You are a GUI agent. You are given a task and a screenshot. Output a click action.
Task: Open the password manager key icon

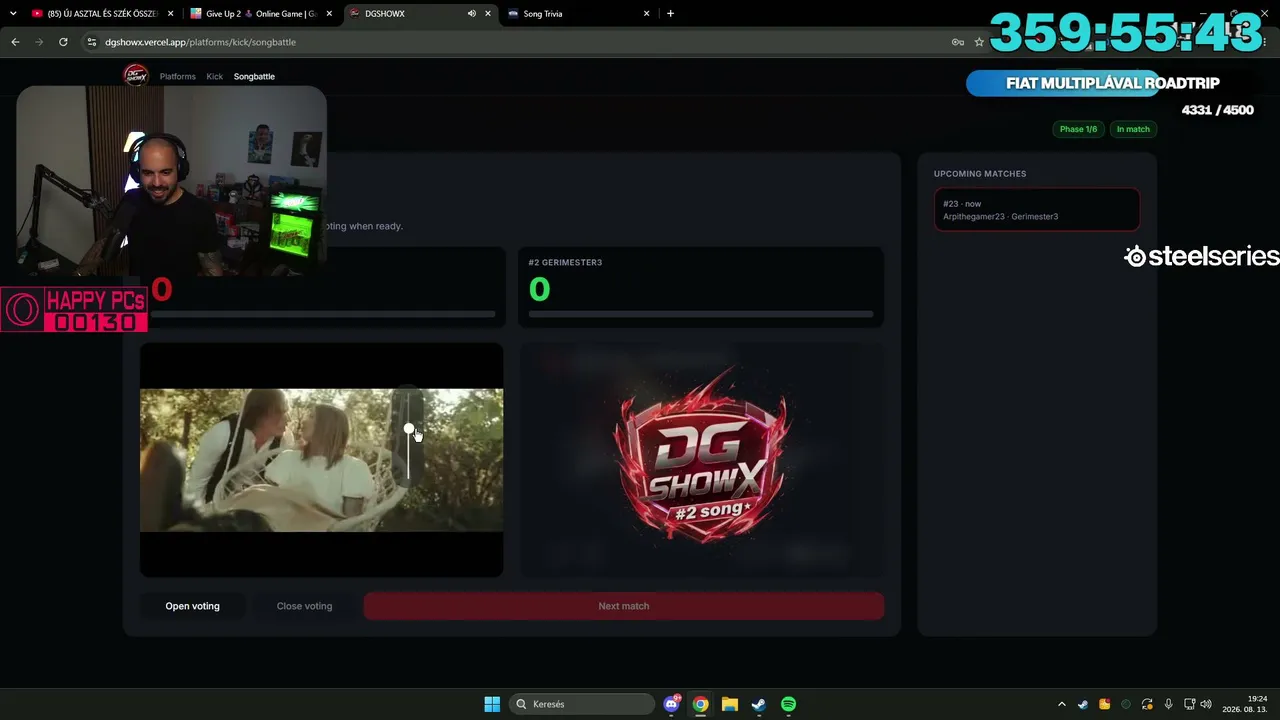coord(957,42)
